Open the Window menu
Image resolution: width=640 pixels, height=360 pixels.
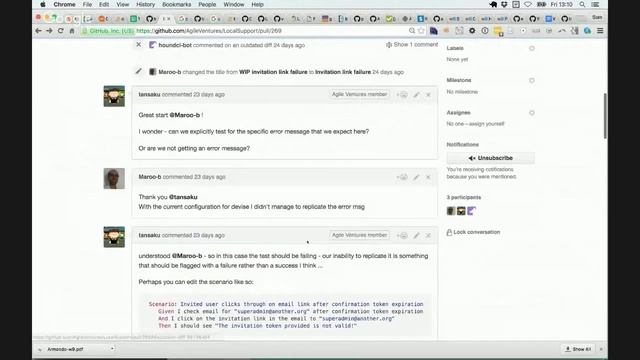(x=234, y=4)
